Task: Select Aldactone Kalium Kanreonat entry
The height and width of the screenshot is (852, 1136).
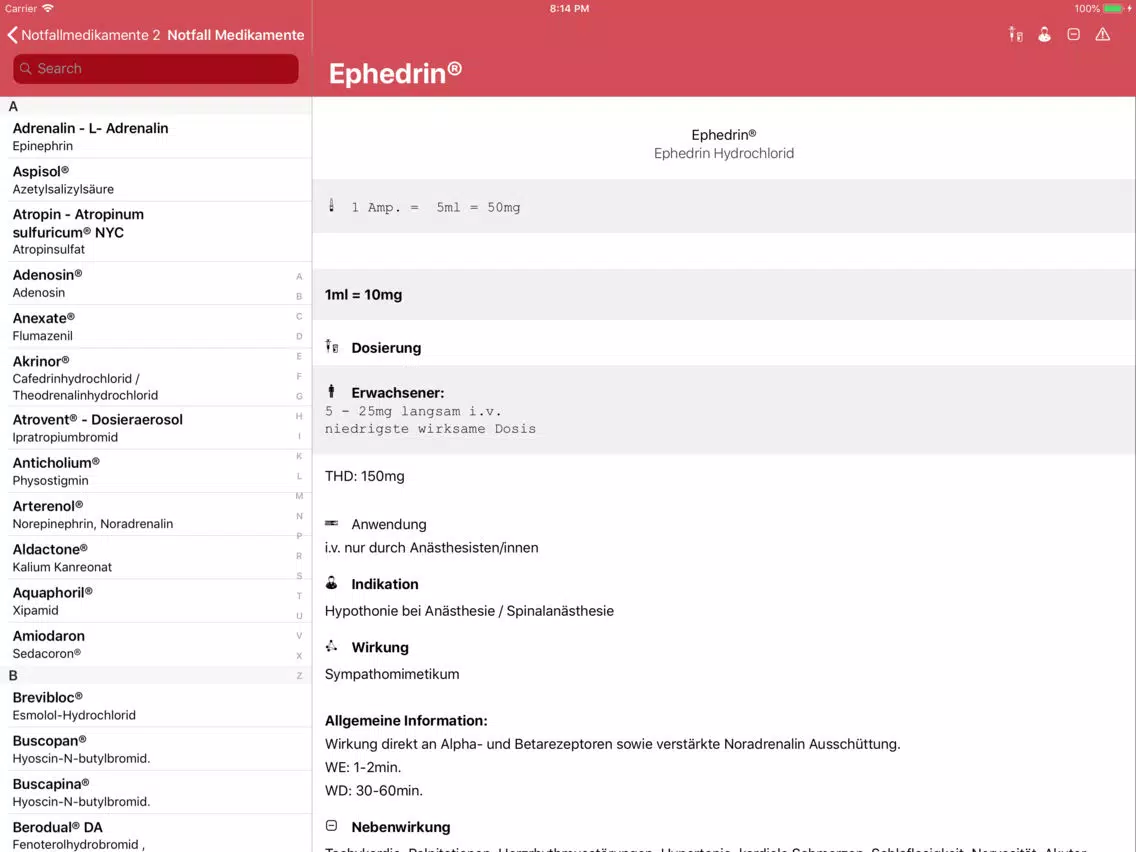Action: [x=156, y=558]
